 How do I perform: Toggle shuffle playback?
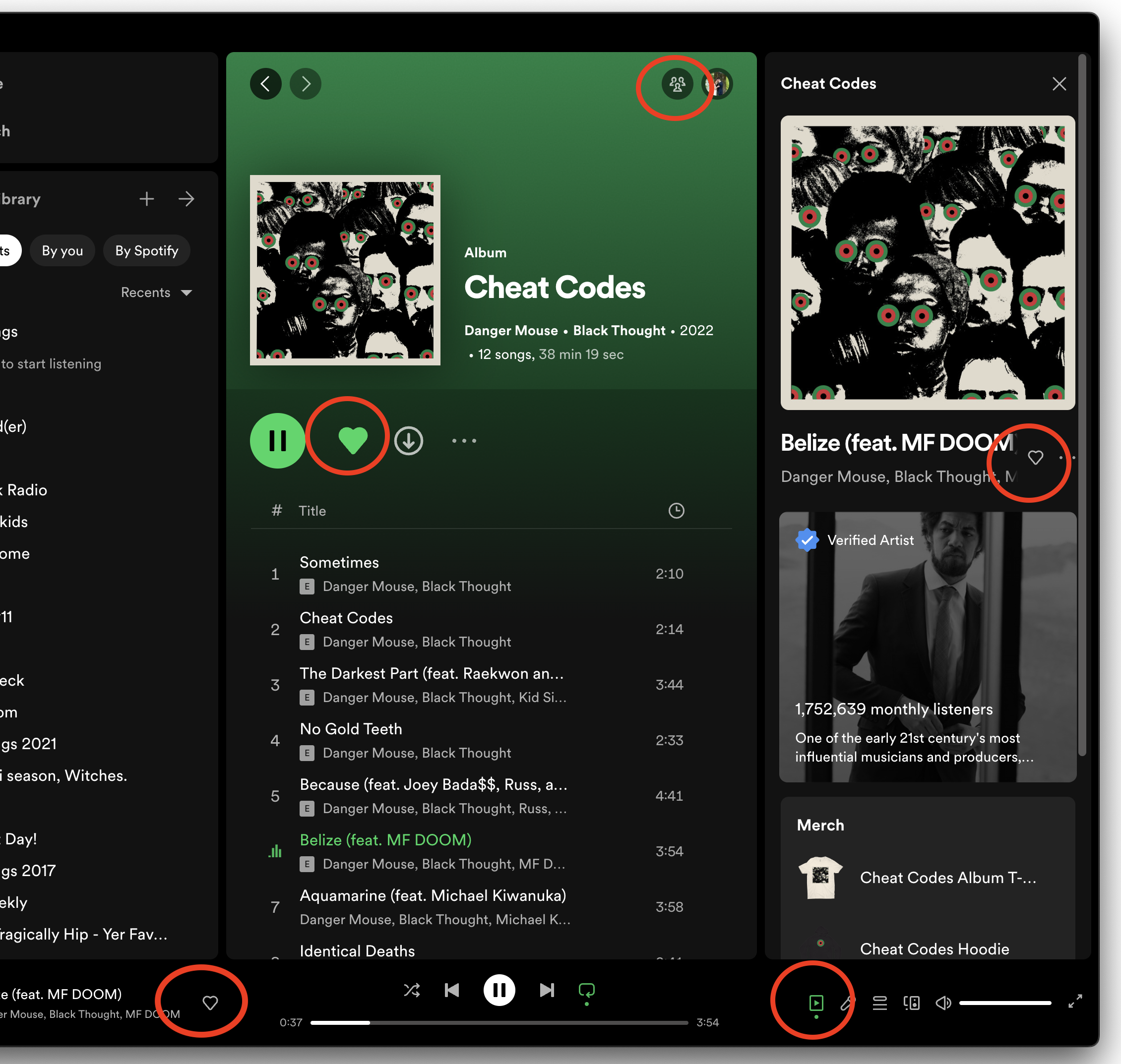(x=412, y=990)
